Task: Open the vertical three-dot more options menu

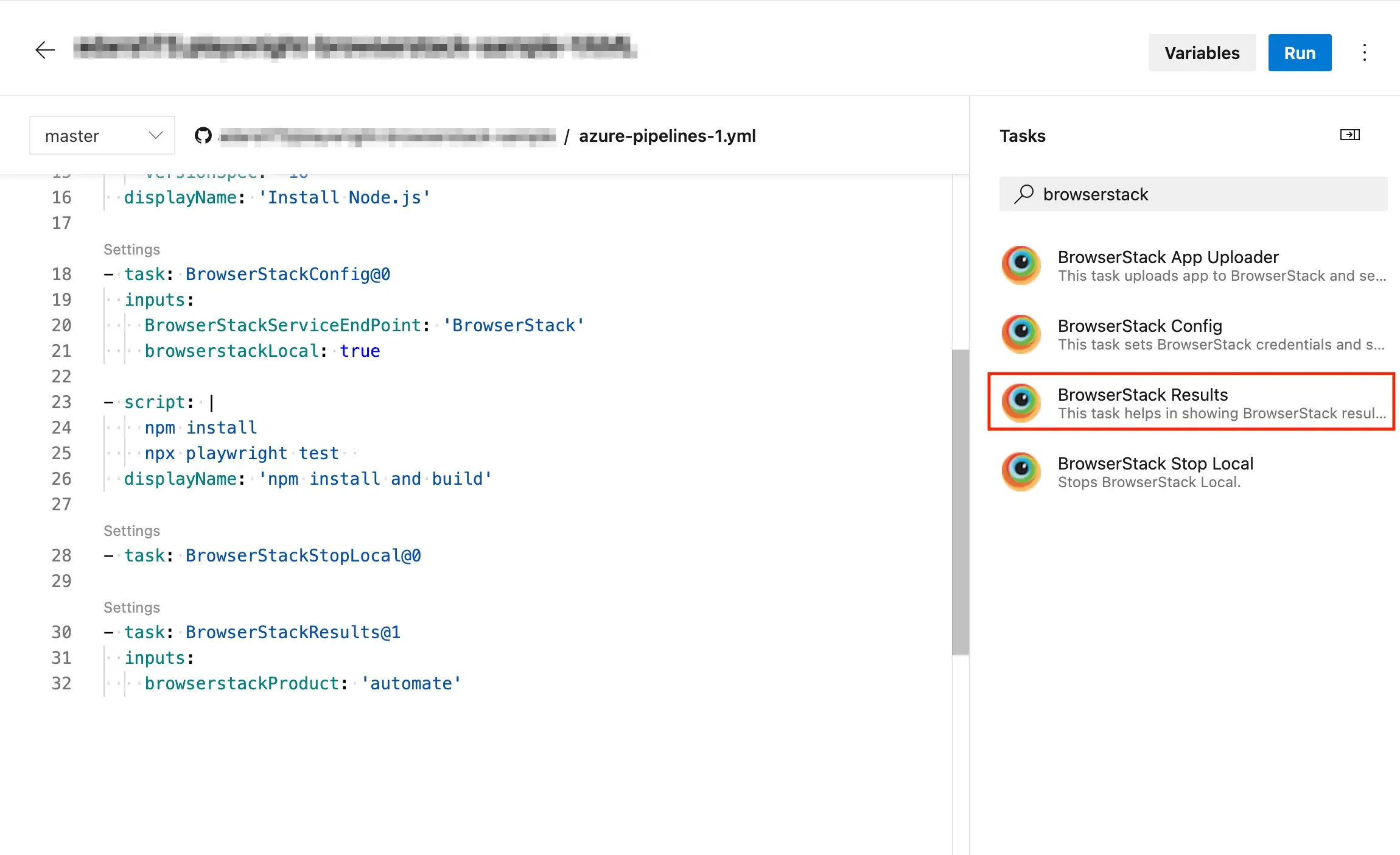Action: 1364,53
